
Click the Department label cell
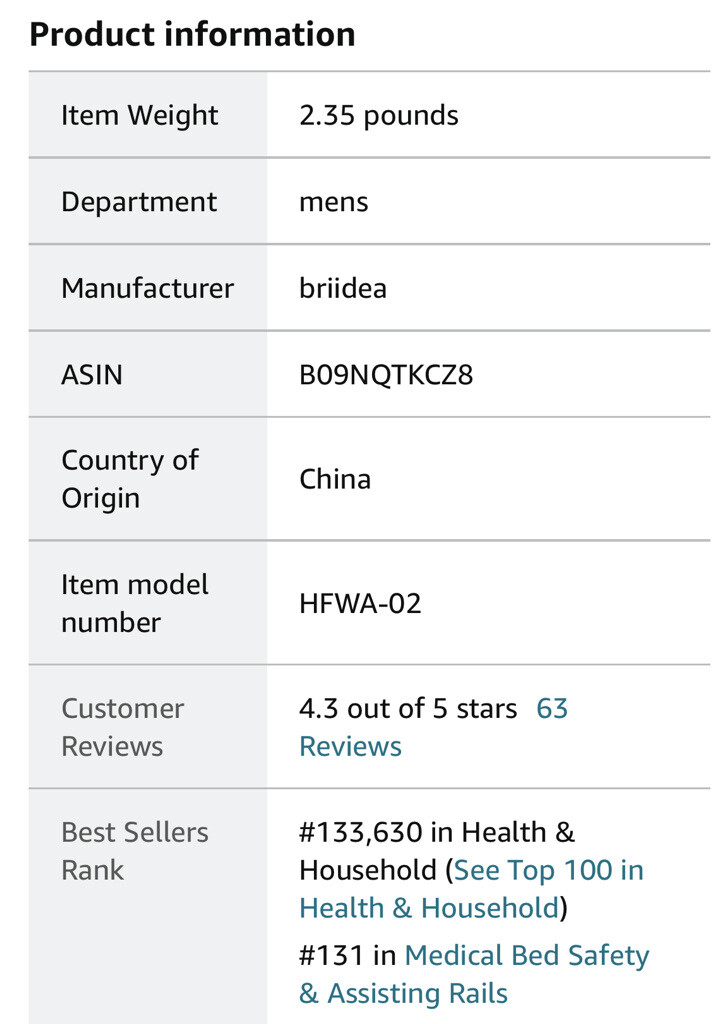click(148, 201)
